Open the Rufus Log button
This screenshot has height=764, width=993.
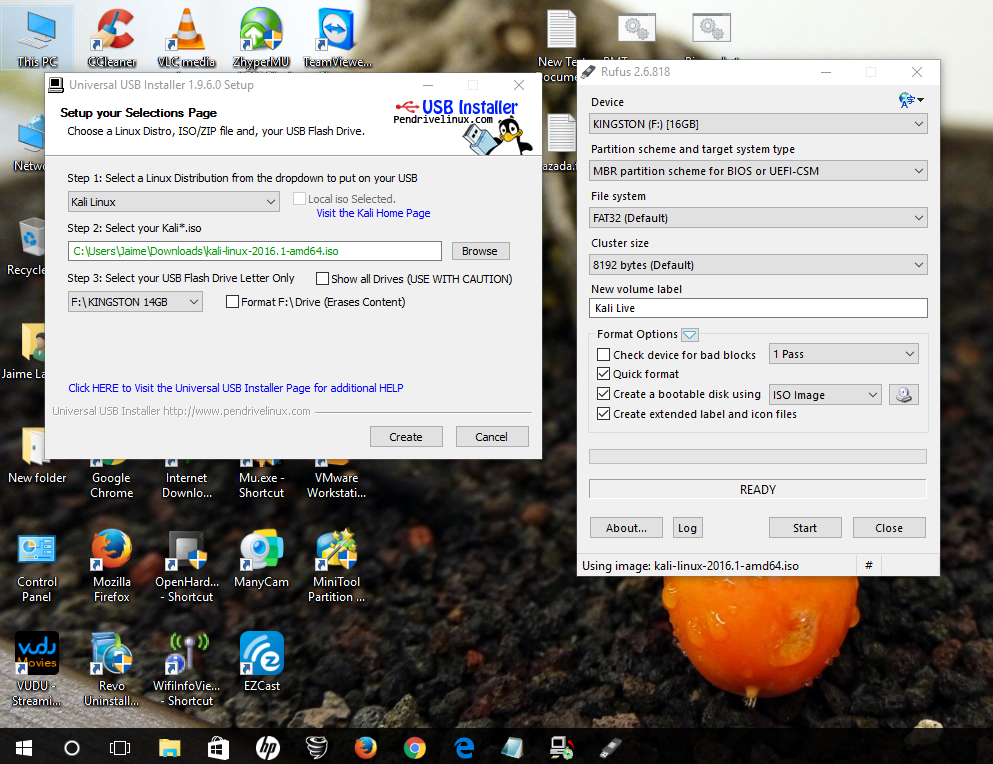point(688,528)
